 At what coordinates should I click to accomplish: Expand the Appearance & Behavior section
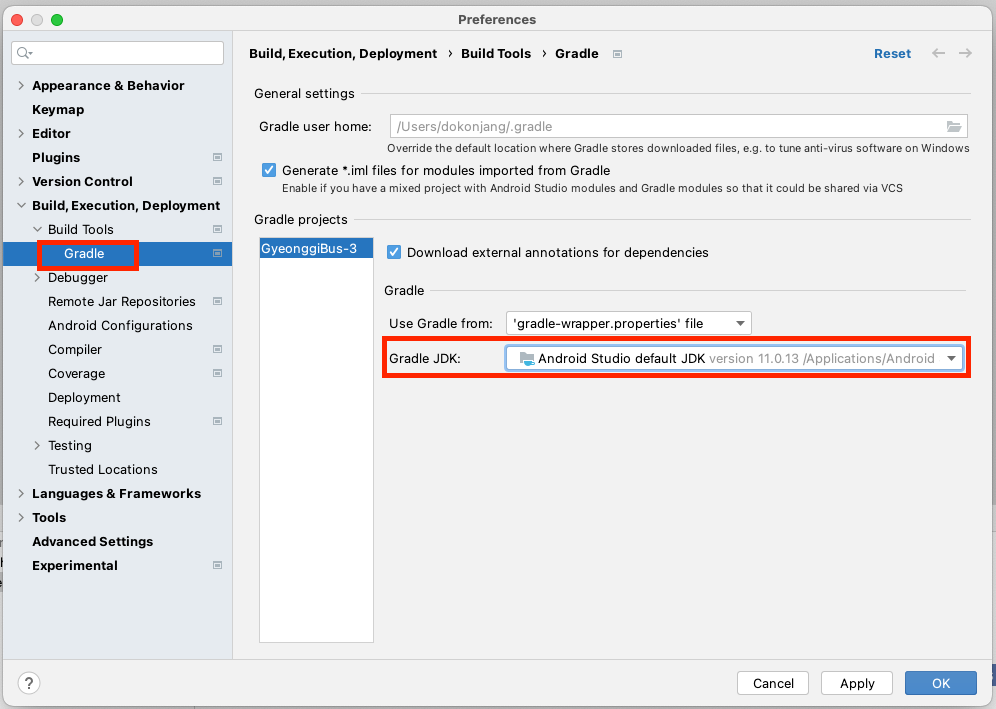tap(21, 85)
